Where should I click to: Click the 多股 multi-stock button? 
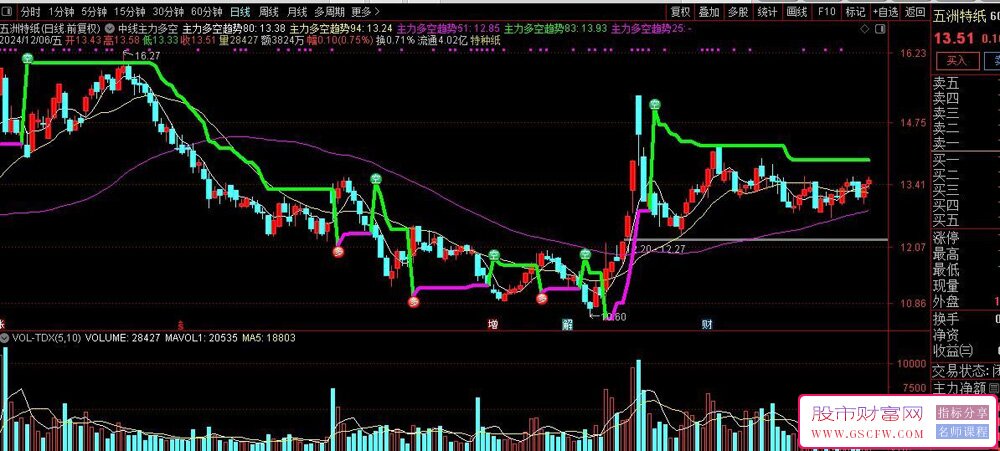coord(738,11)
